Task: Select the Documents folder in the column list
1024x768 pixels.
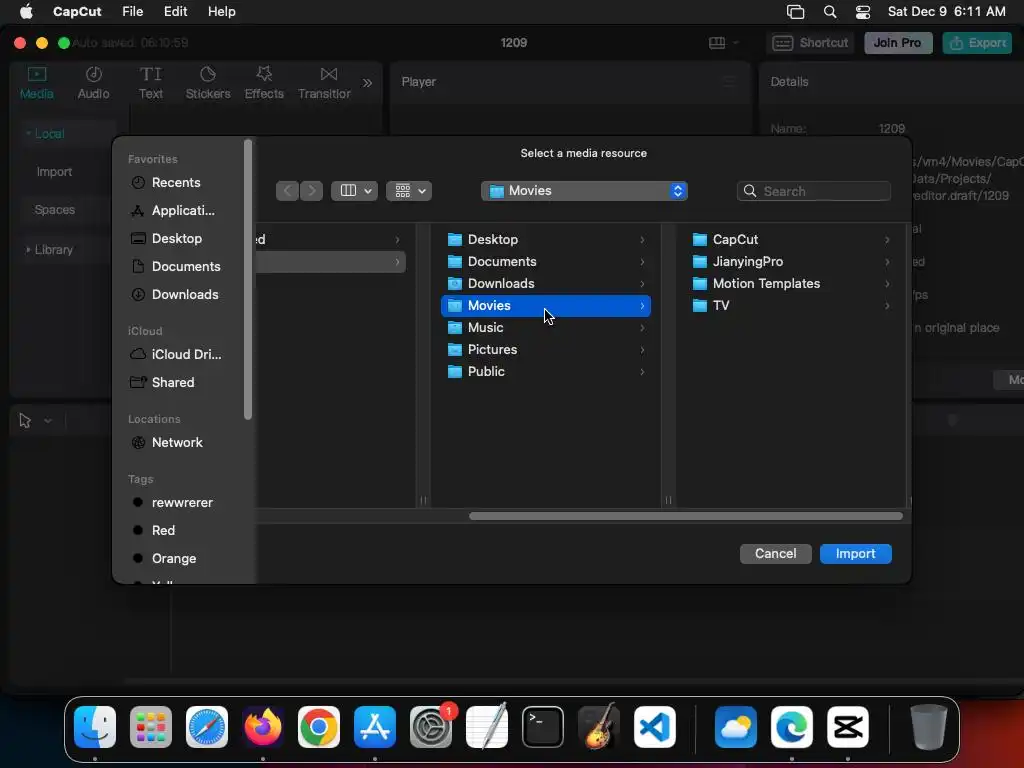Action: (x=546, y=262)
